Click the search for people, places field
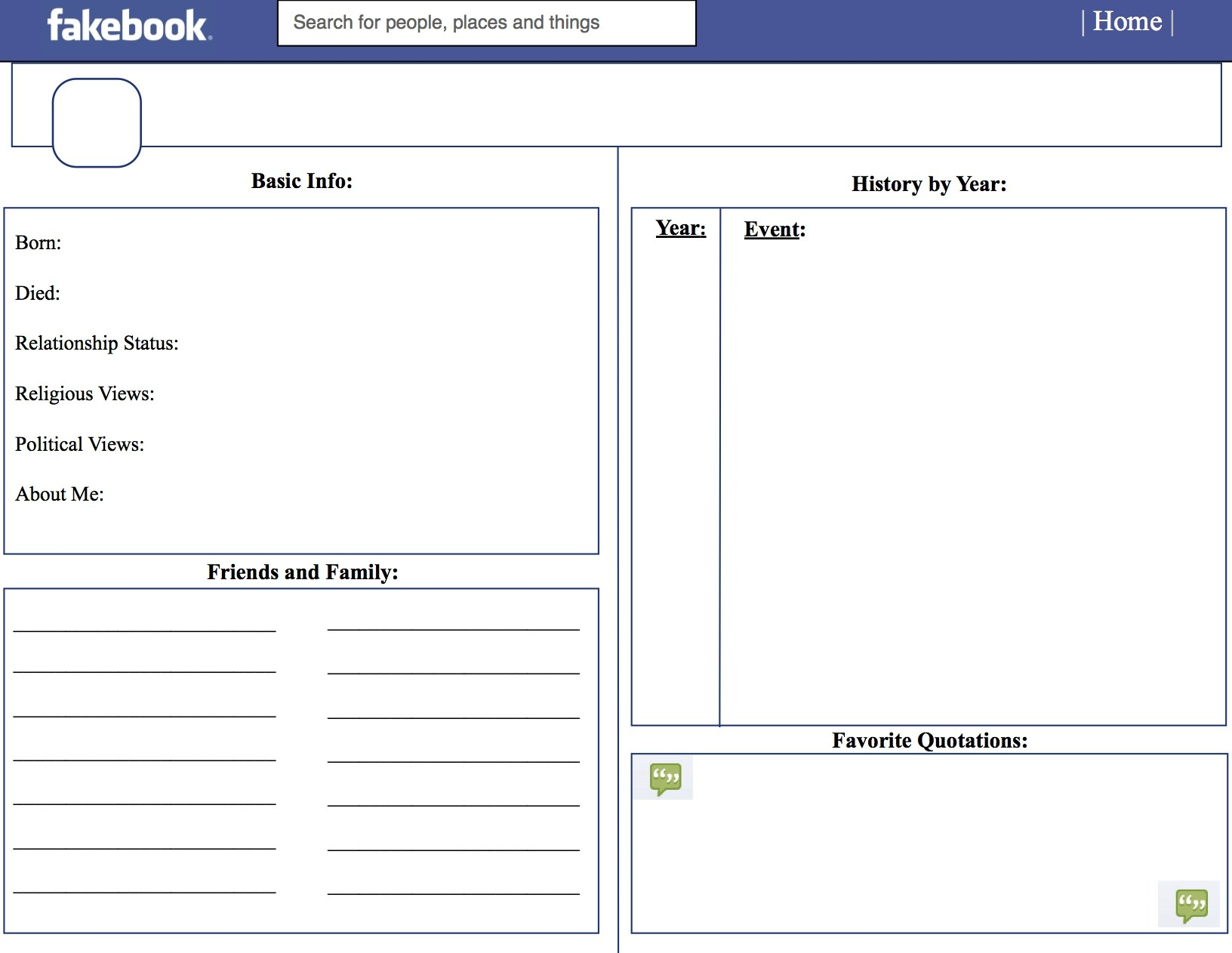The height and width of the screenshot is (953, 1232). [x=487, y=23]
